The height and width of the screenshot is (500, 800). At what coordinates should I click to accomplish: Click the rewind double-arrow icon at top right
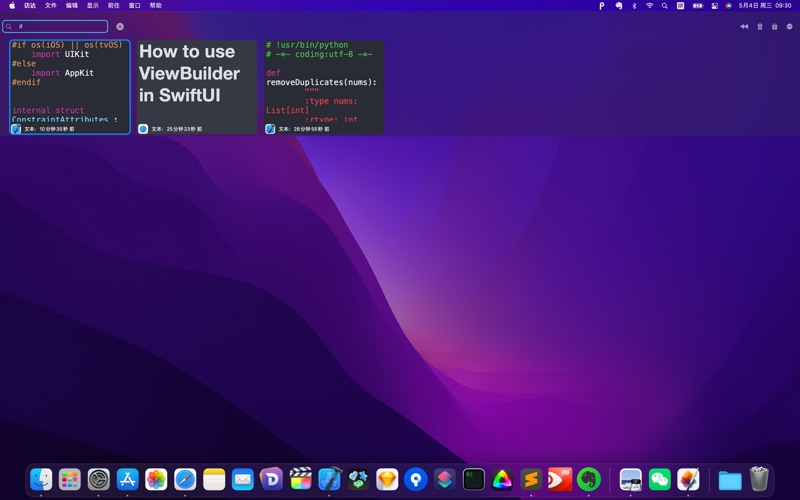744,27
